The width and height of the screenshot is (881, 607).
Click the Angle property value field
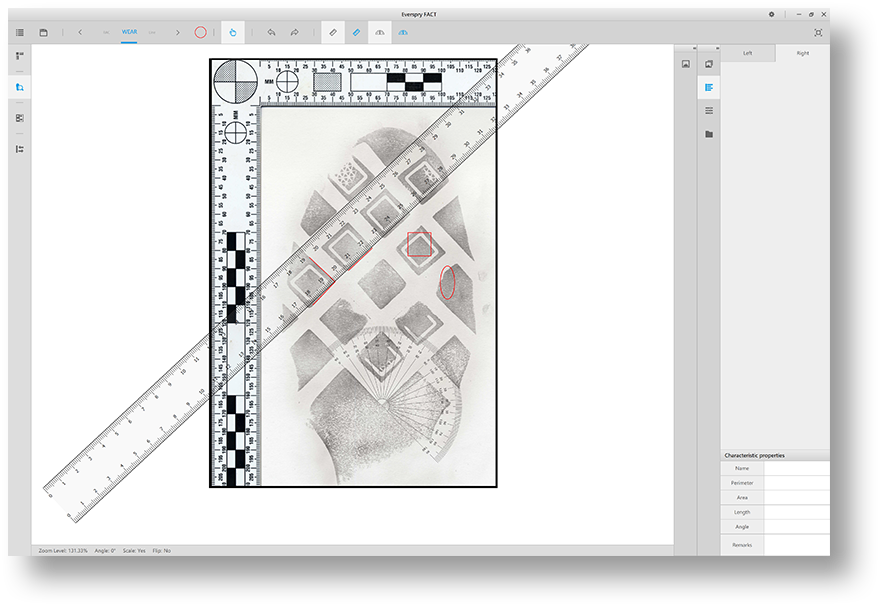point(797,527)
